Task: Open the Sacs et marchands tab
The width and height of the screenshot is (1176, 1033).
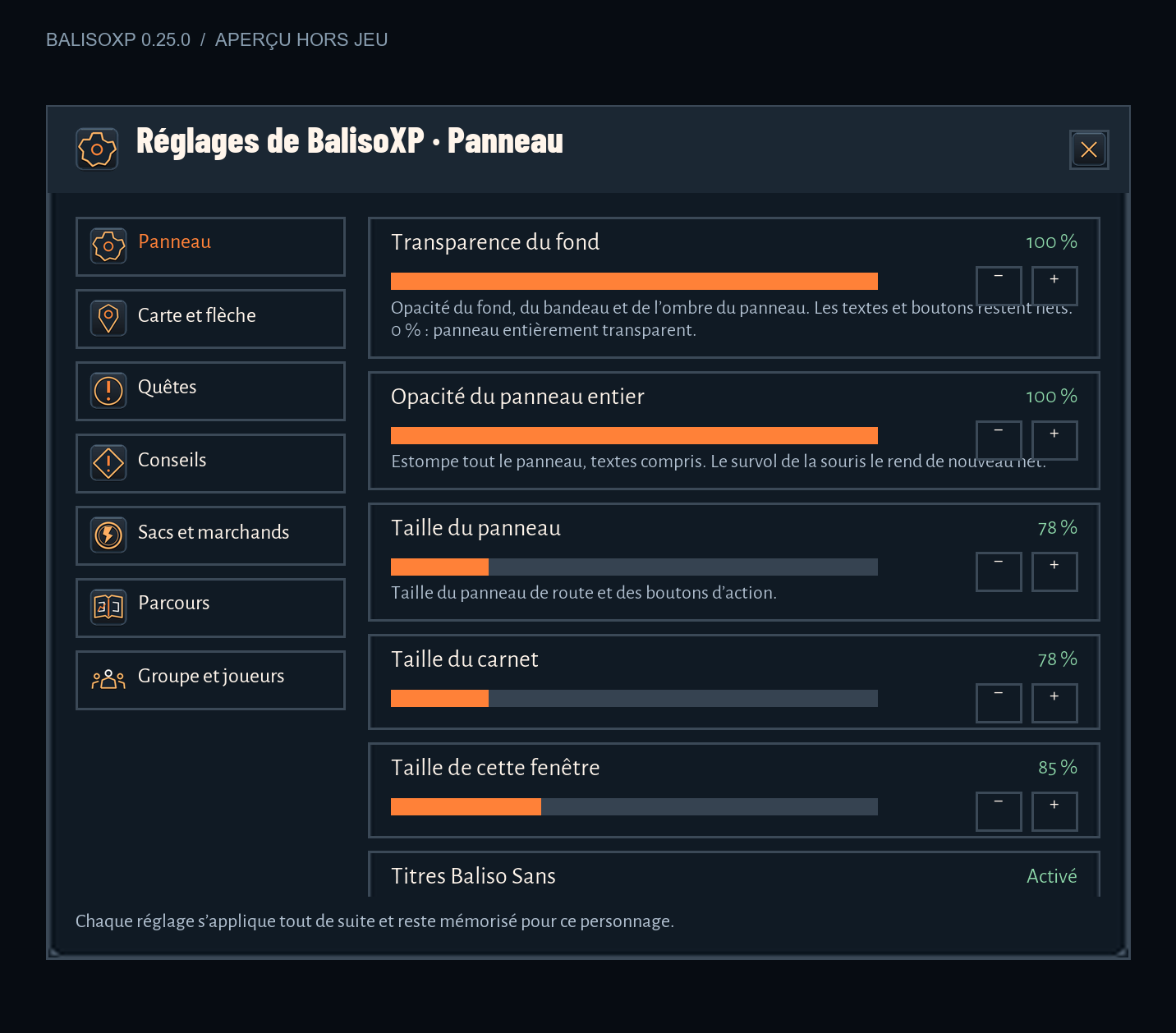Action: pyautogui.click(x=210, y=535)
